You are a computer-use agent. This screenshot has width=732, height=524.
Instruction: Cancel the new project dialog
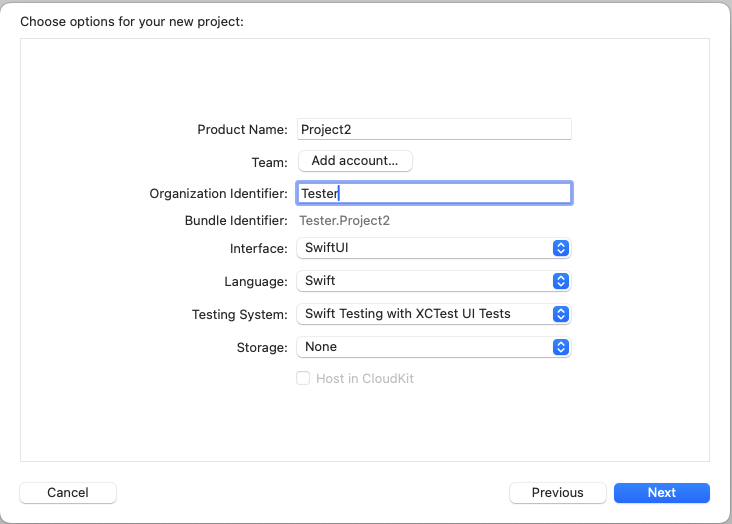point(68,492)
